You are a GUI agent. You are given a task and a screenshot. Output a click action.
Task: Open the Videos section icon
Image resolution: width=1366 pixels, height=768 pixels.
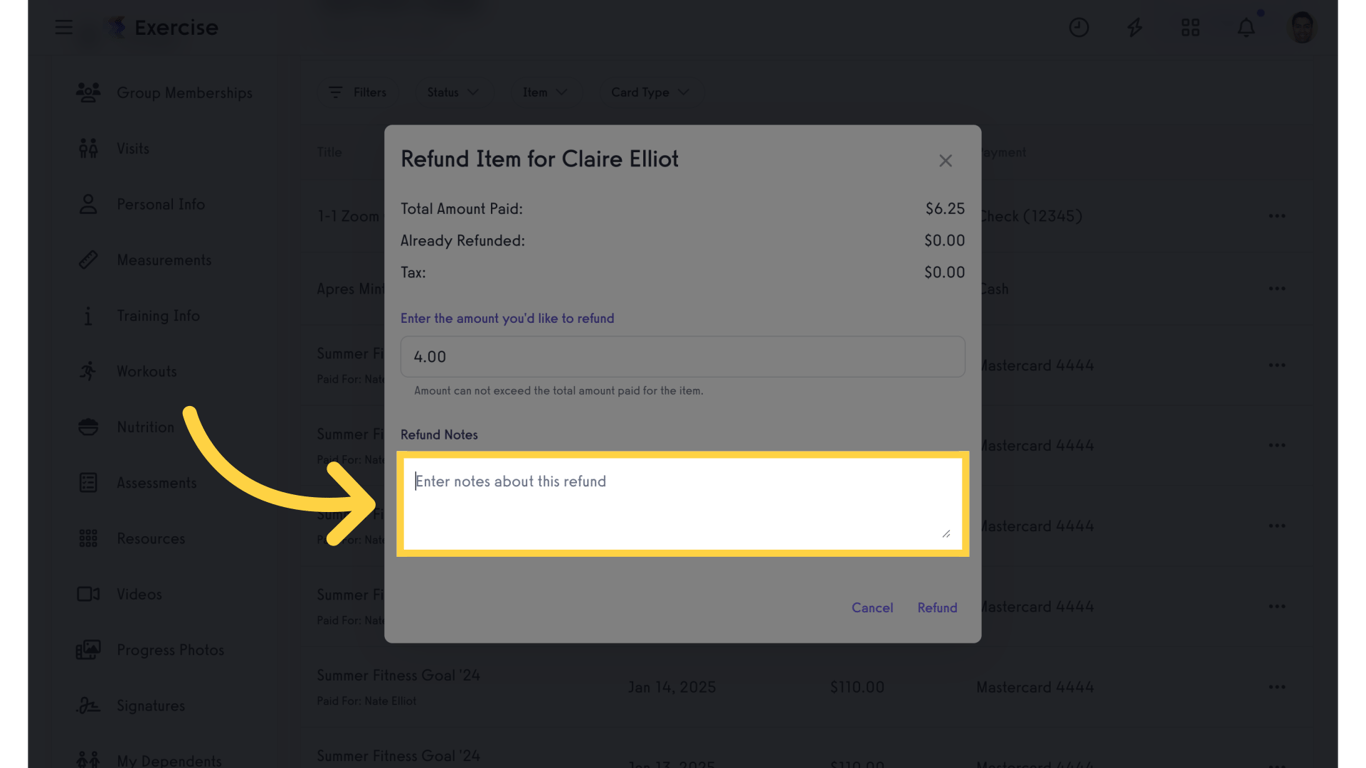click(88, 594)
